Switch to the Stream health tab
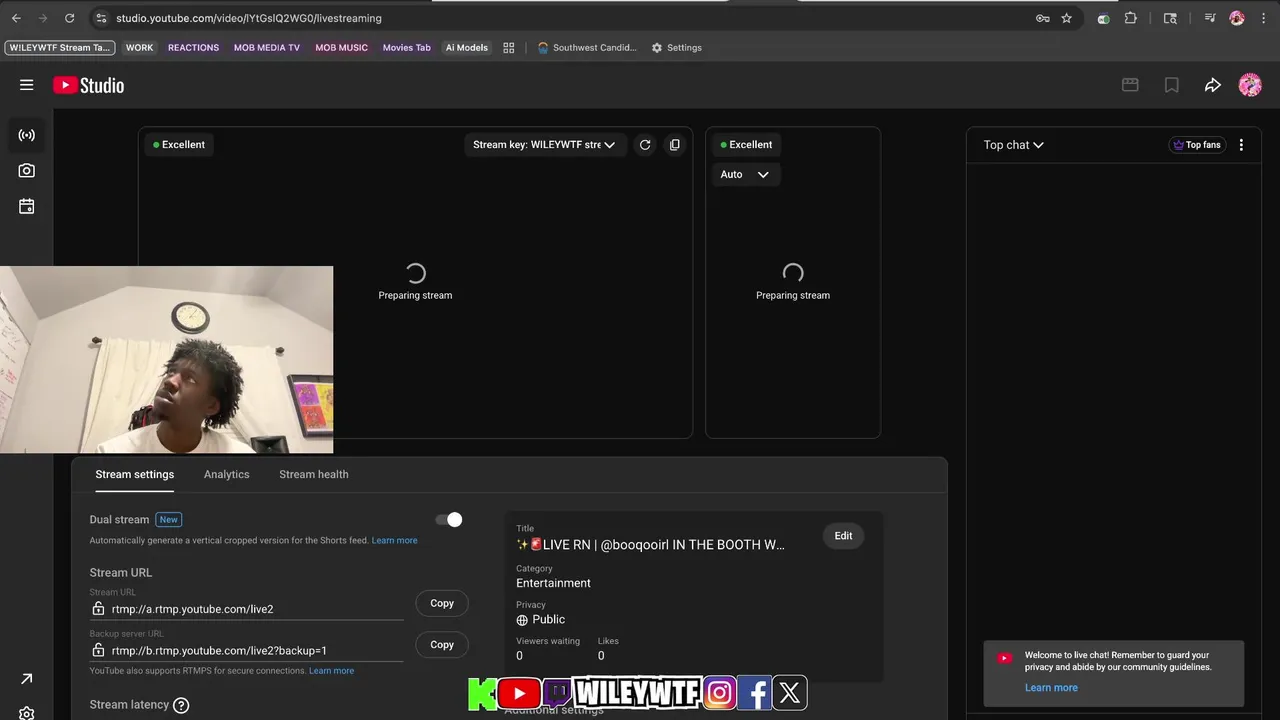 coord(314,474)
